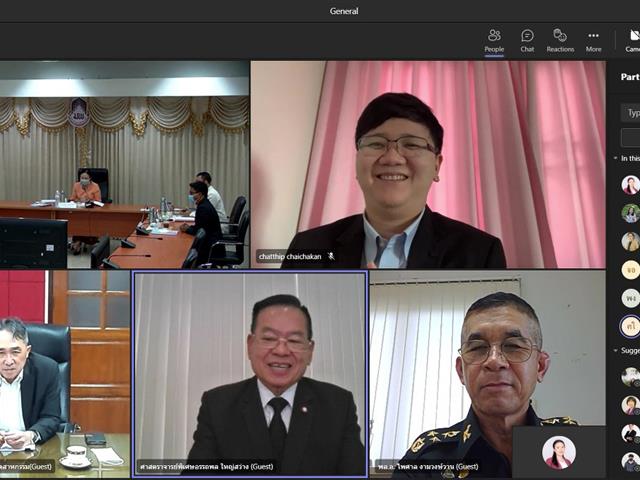The height and width of the screenshot is (480, 640).
Task: Click the highlighted center guest video tile
Action: (250, 374)
